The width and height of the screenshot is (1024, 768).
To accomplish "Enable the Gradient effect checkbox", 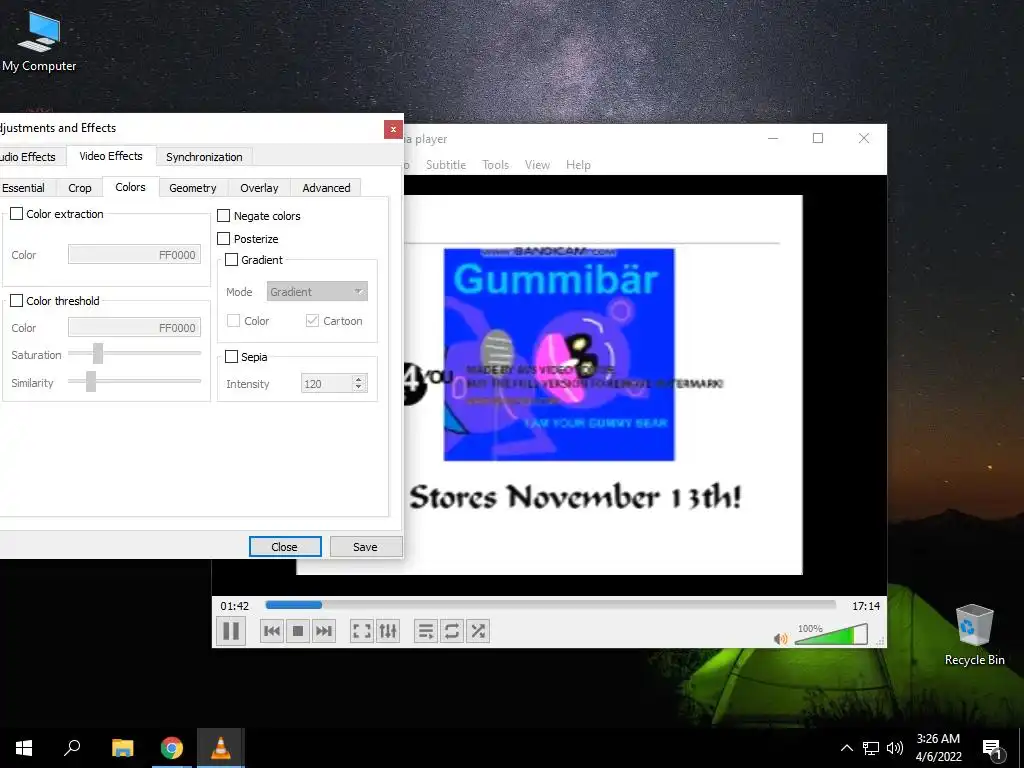I will pyautogui.click(x=232, y=259).
